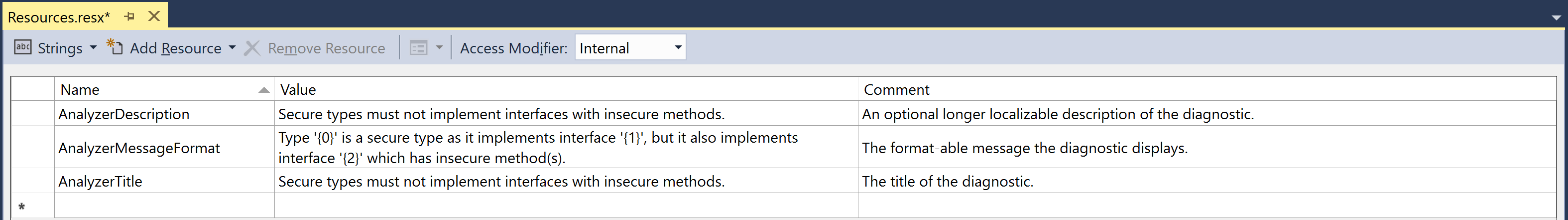Click the empty Name cell in new row

[164, 206]
